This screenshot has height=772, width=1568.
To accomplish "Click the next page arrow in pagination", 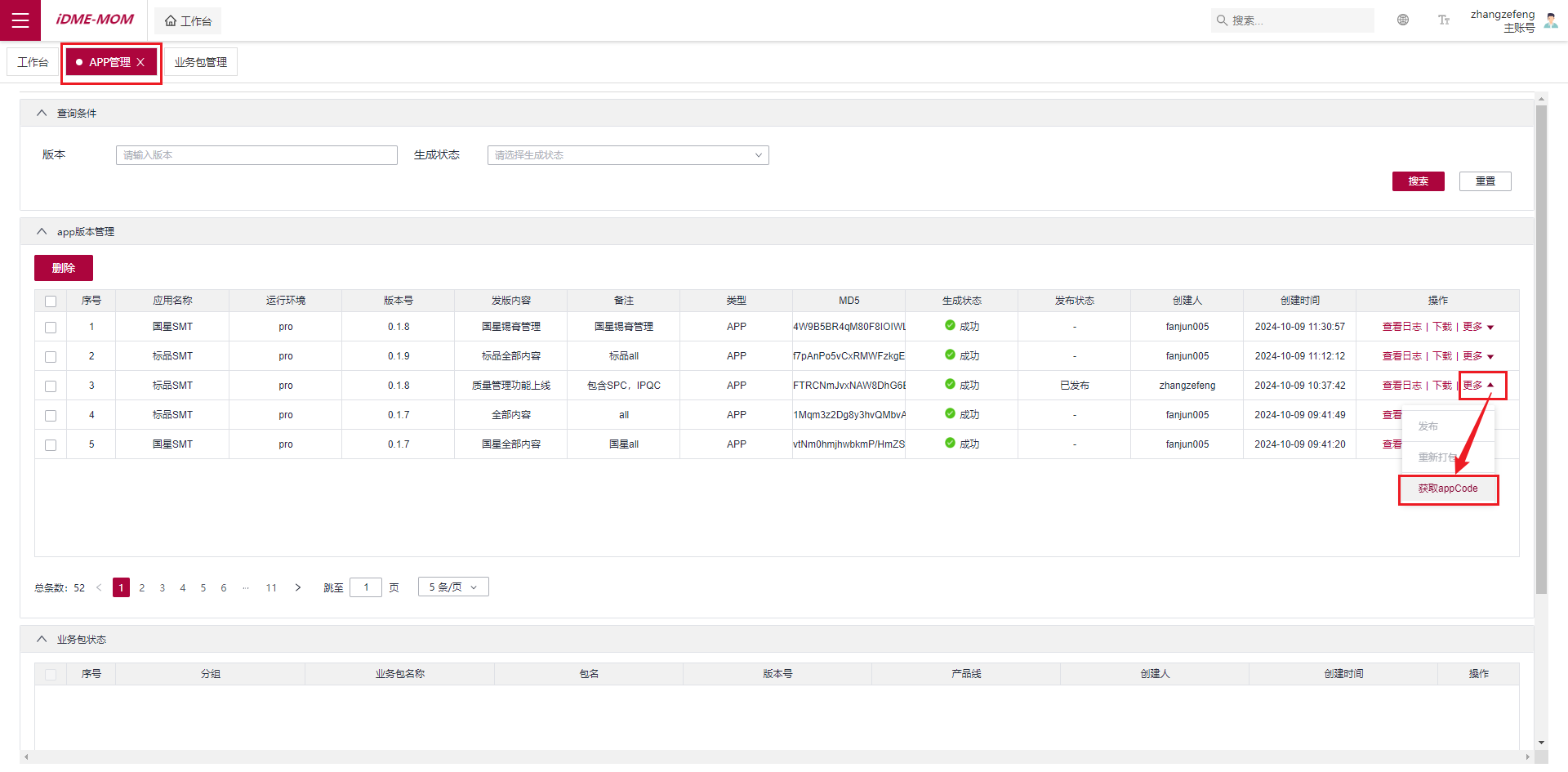I will [298, 587].
